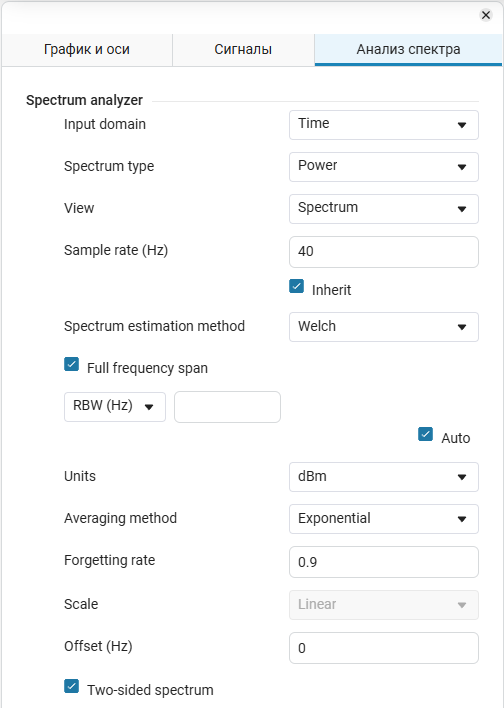
Task: Expand the Averaging method dropdown
Action: tap(383, 518)
